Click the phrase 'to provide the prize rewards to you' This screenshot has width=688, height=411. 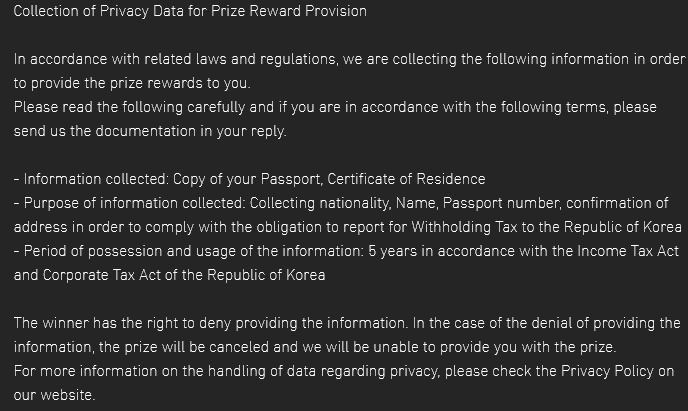point(131,83)
